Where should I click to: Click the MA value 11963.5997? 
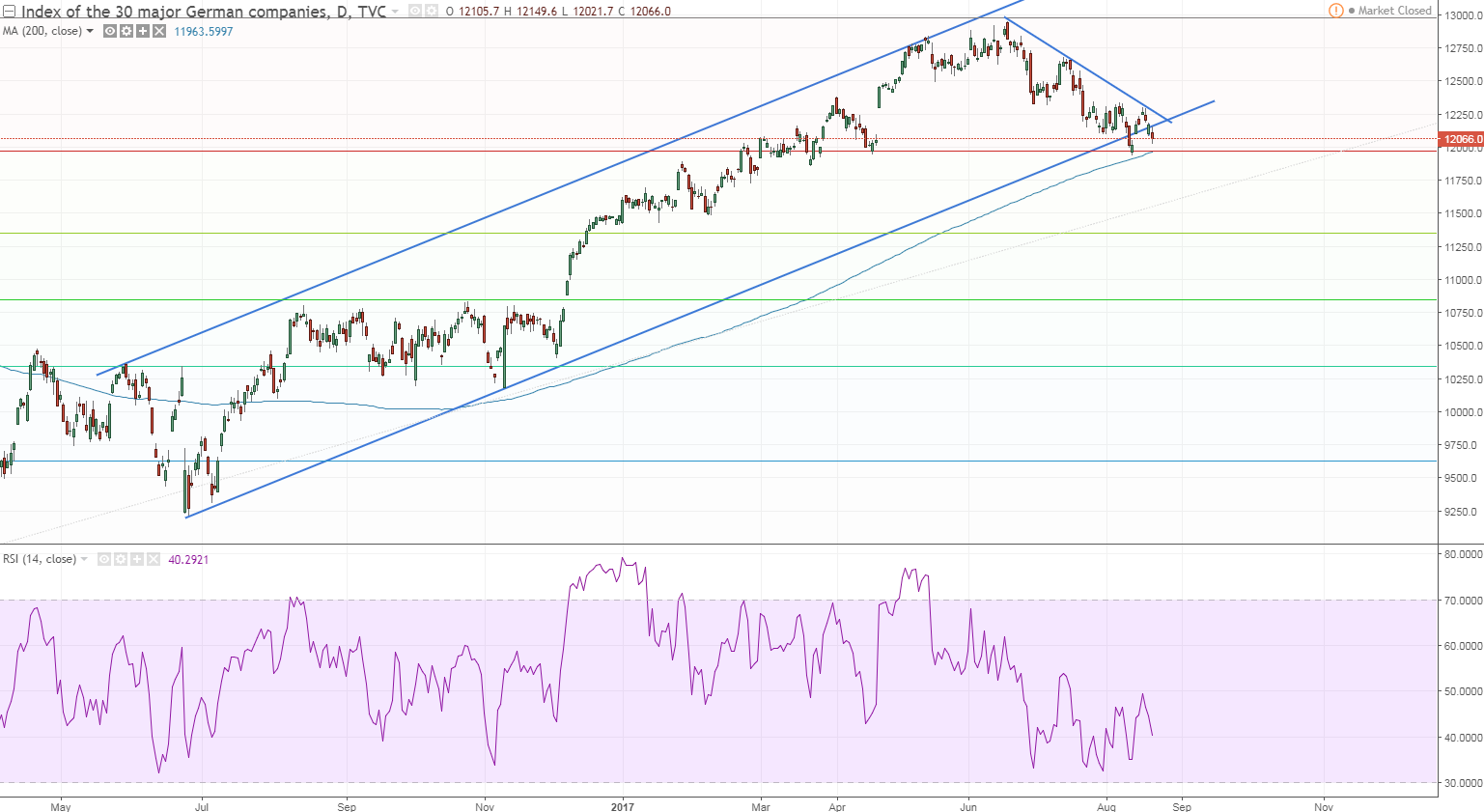pos(204,31)
